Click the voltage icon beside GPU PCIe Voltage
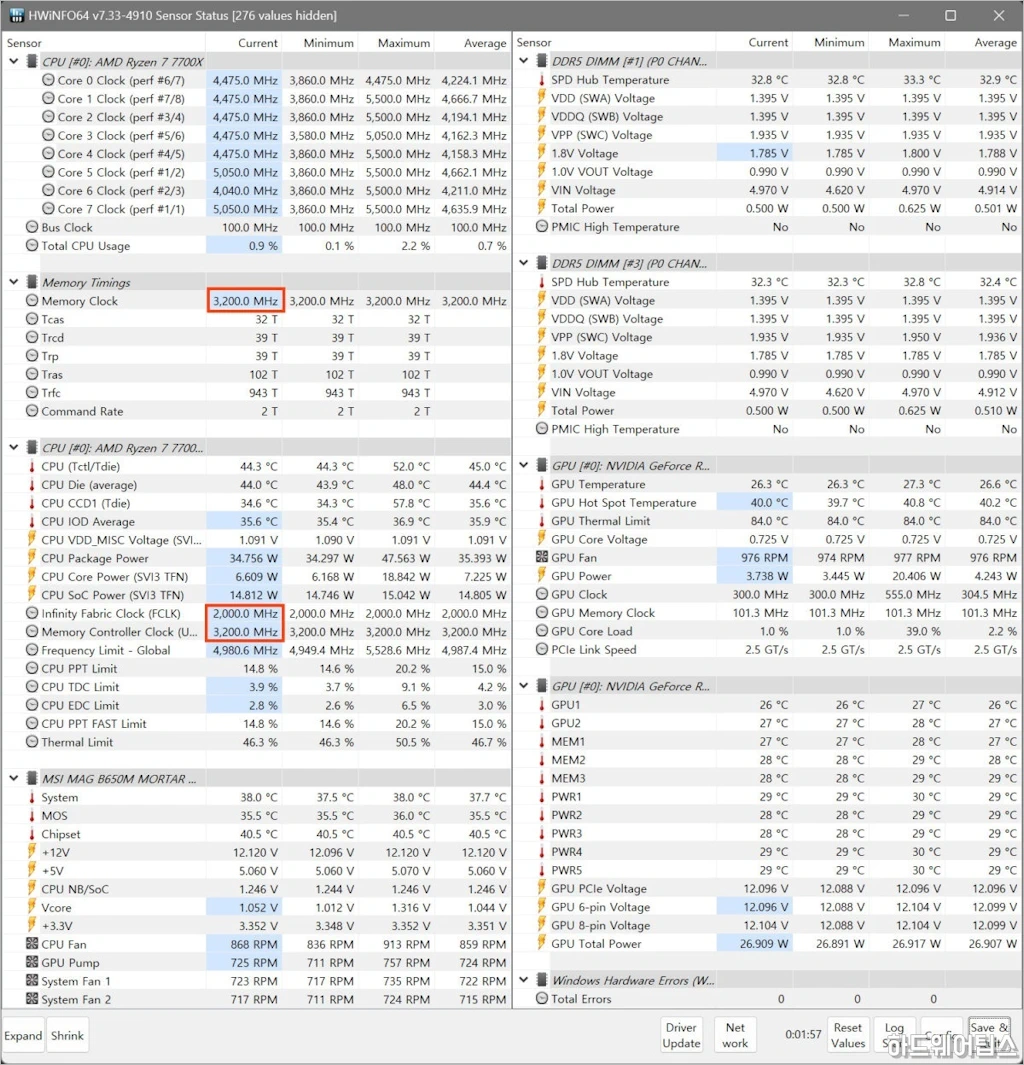Image resolution: width=1024 pixels, height=1065 pixels. 542,888
